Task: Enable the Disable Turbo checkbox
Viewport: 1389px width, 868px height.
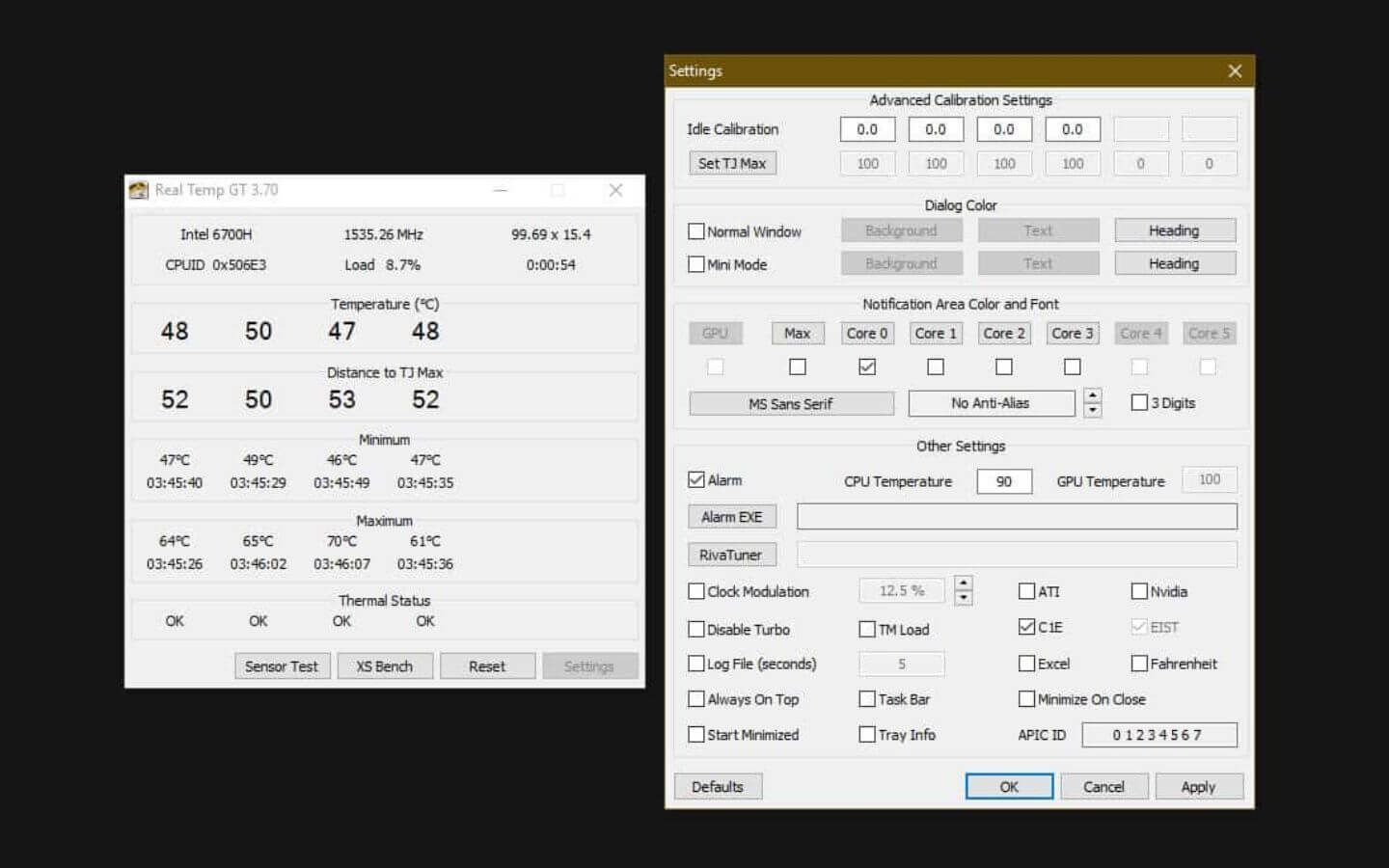Action: (x=696, y=630)
